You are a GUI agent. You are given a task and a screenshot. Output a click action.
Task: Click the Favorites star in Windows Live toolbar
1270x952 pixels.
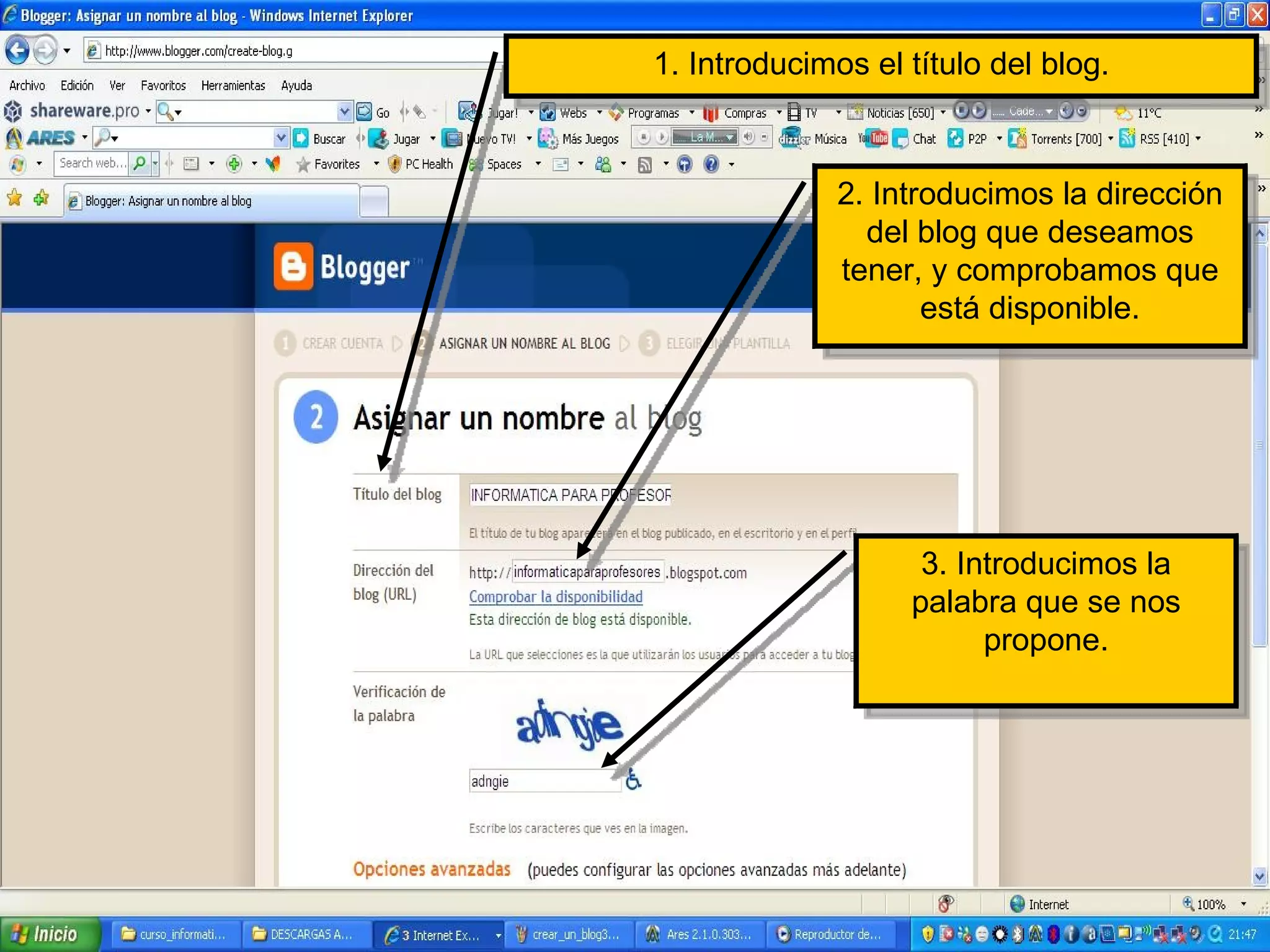303,164
